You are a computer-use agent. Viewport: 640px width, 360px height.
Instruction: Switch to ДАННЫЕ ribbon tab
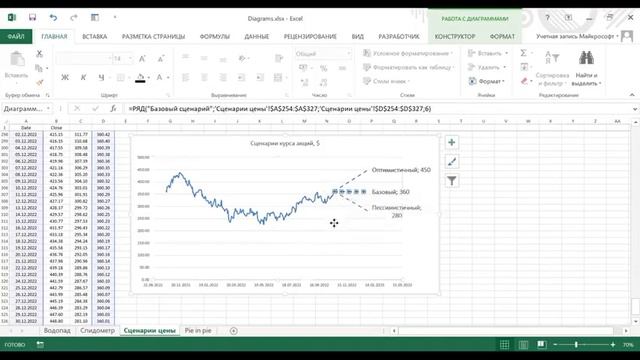click(x=256, y=36)
